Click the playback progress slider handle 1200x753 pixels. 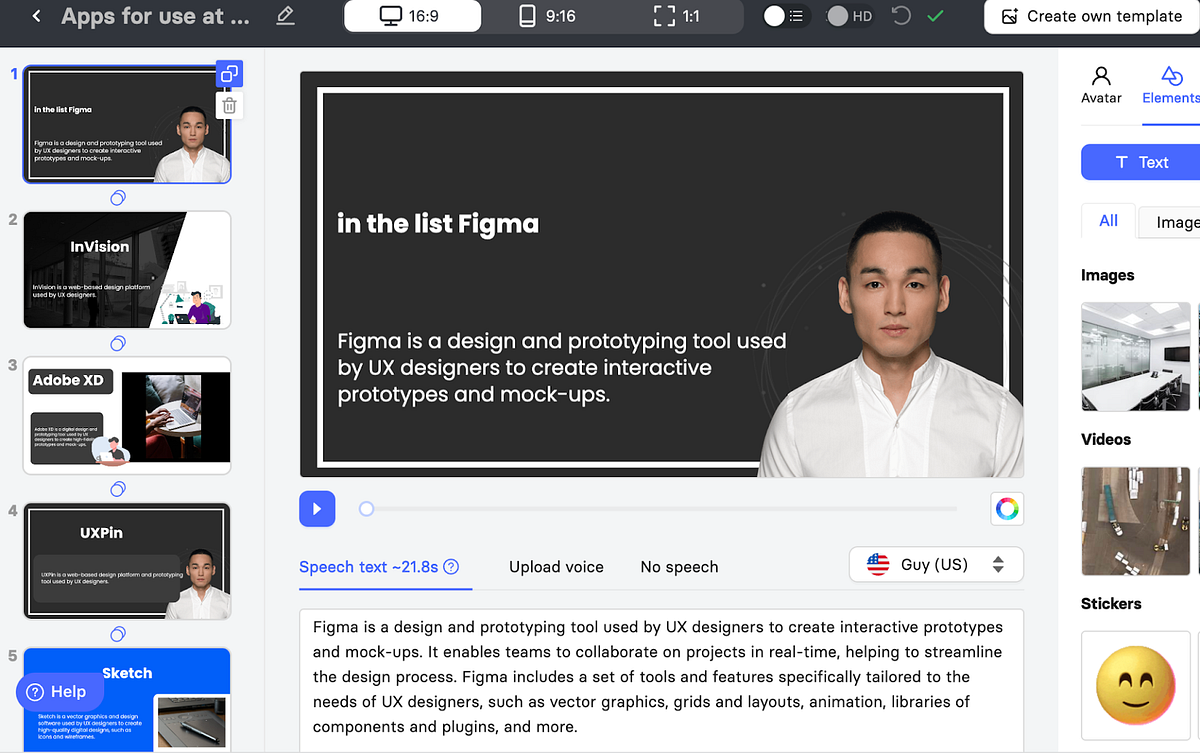click(x=366, y=509)
